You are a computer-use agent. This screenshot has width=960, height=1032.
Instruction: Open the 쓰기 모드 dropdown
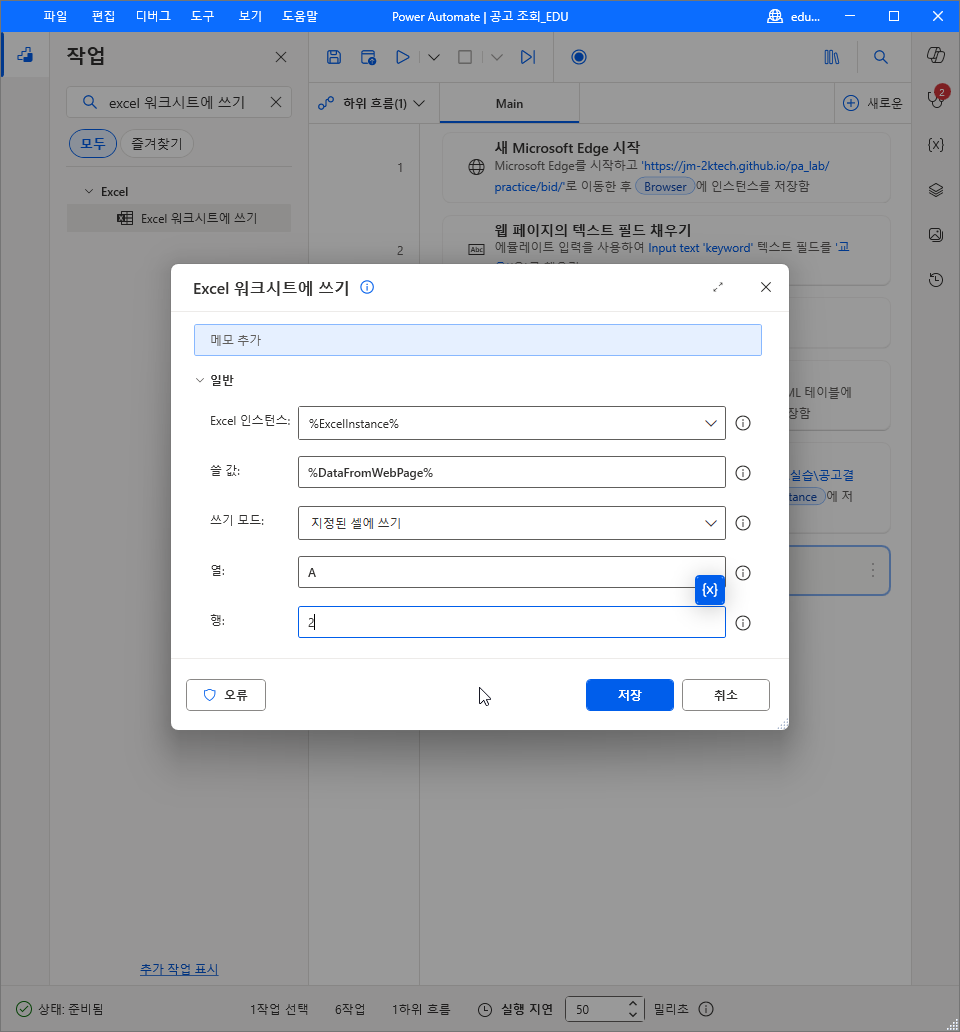click(x=512, y=523)
